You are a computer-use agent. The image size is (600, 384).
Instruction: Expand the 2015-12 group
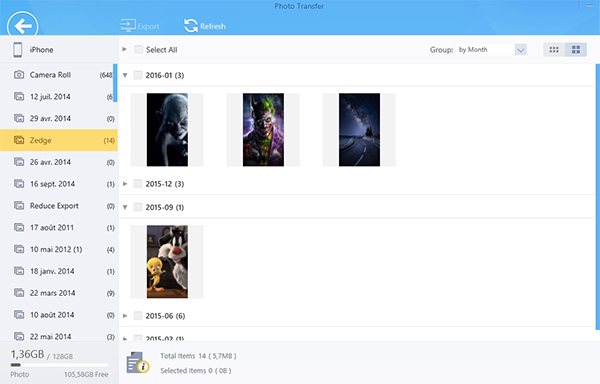(x=125, y=184)
